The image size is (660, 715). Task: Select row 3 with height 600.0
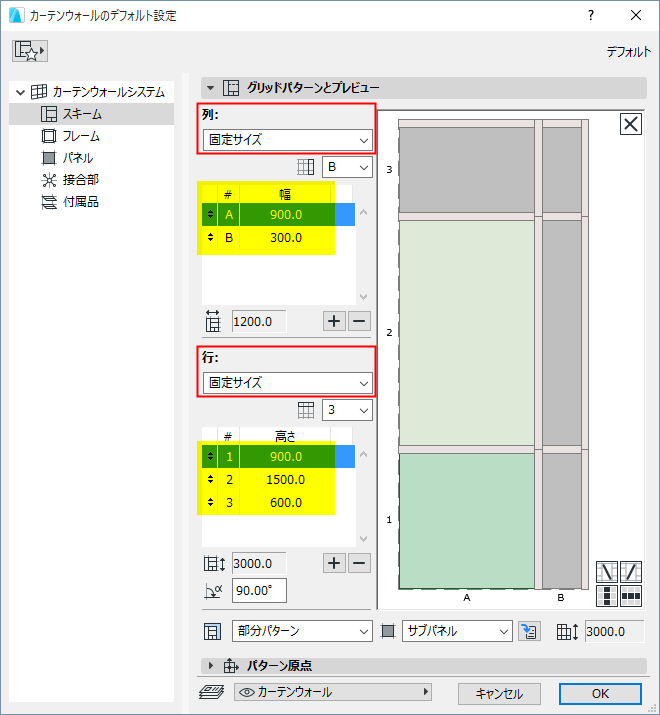tap(278, 503)
